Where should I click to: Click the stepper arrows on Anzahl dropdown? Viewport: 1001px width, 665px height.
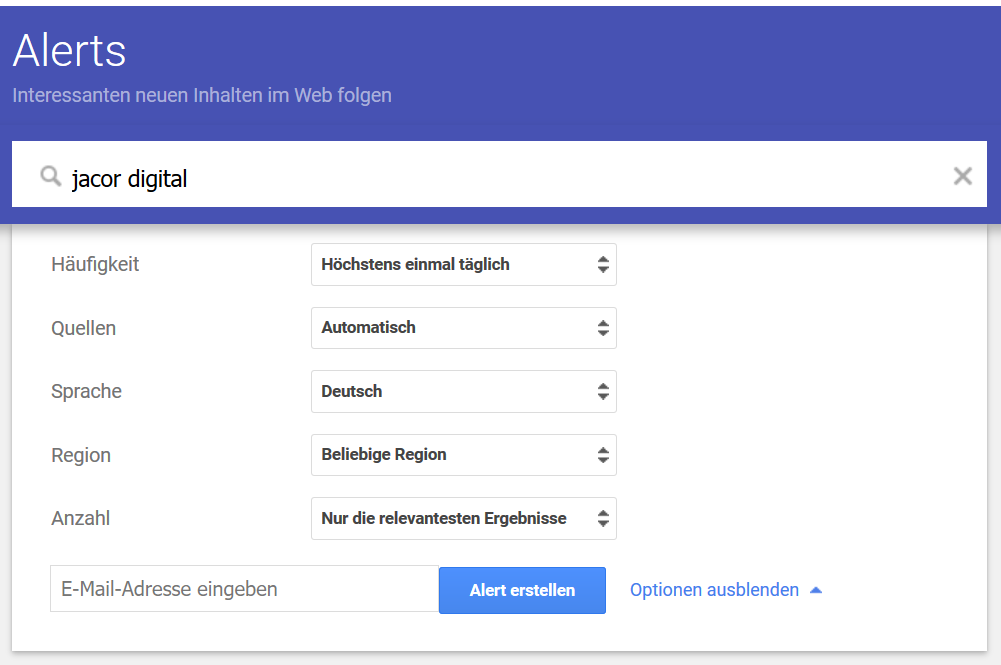click(602, 518)
